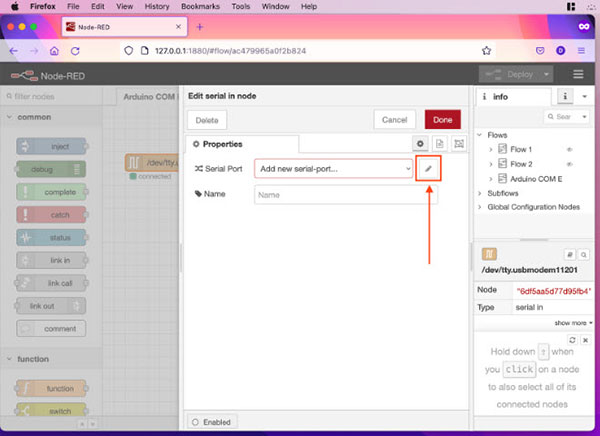Screen dimensions: 600x436
Task: Toggle visibility eye for Flow 2
Action: (570, 163)
